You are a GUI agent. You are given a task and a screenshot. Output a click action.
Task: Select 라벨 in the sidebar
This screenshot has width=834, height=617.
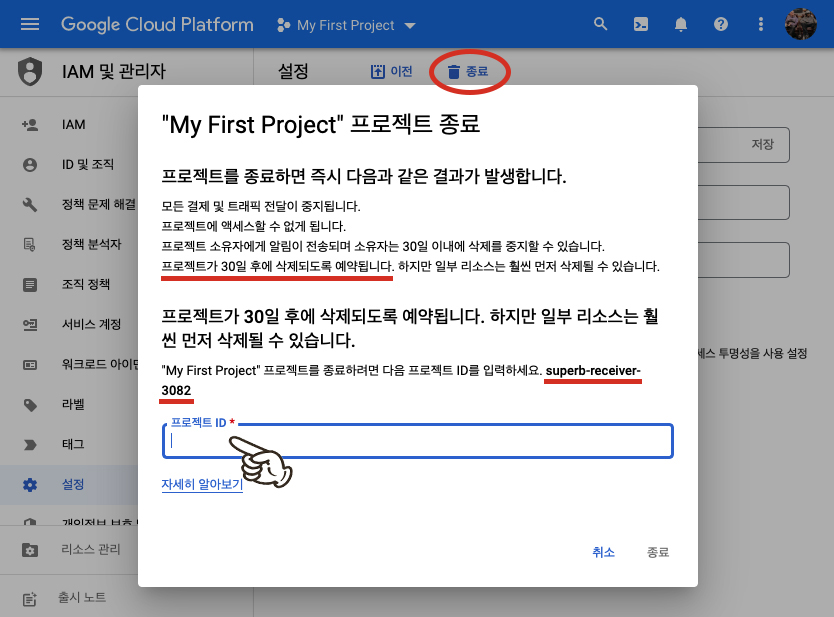coord(73,404)
